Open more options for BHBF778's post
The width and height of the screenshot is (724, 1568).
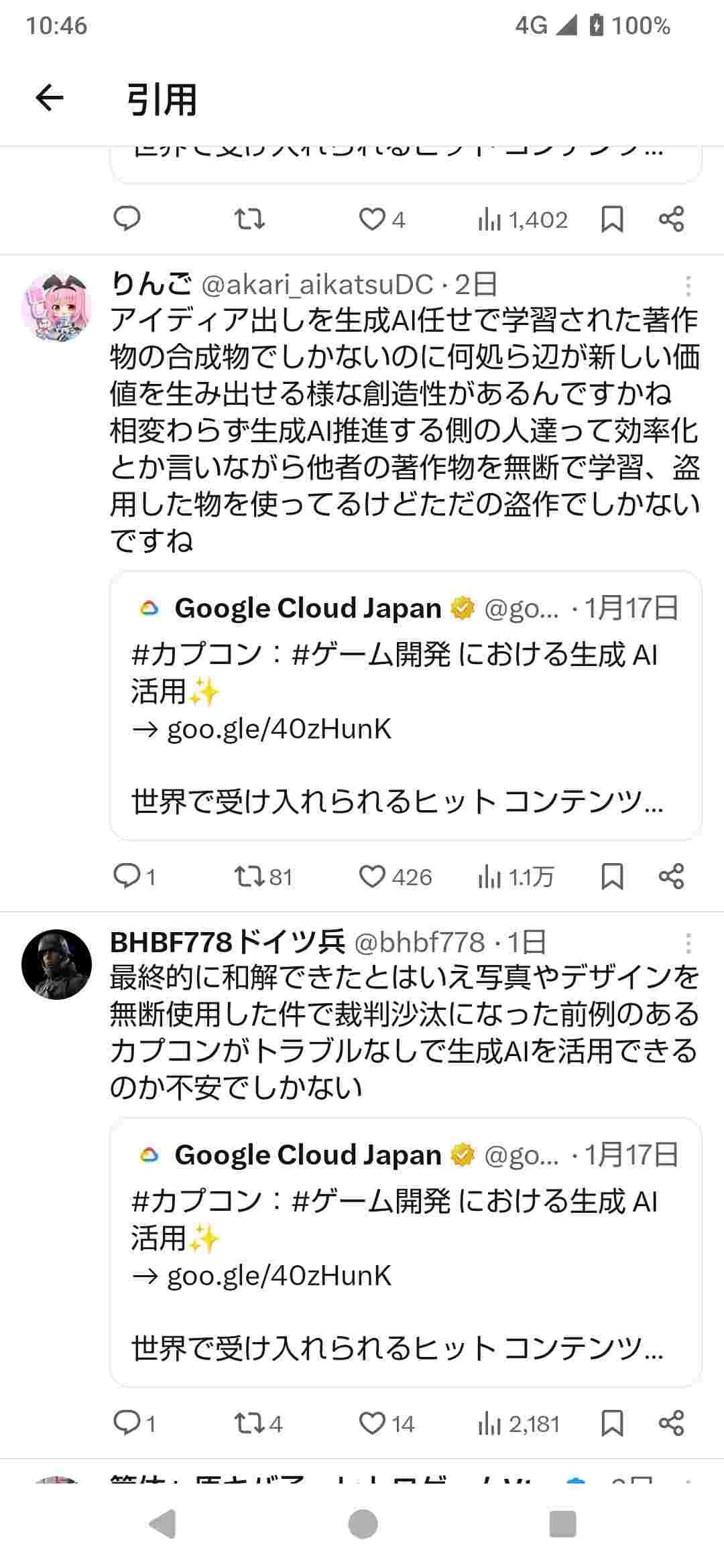pyautogui.click(x=688, y=943)
